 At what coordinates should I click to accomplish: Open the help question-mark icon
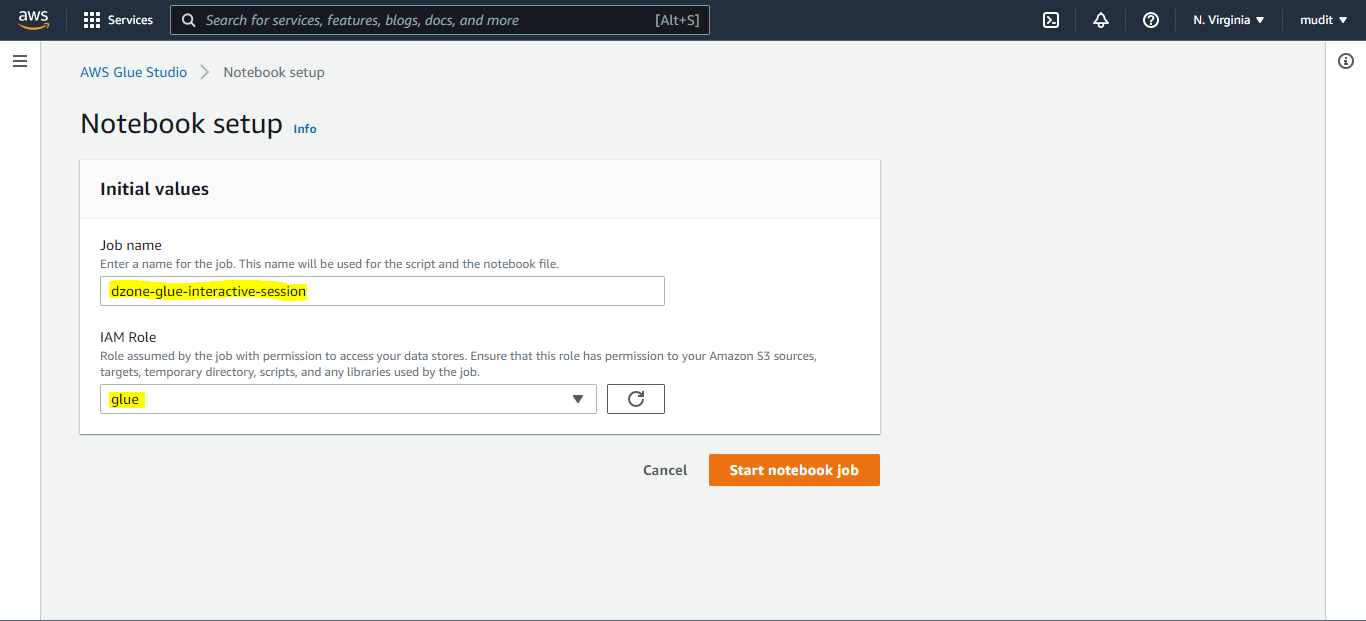coord(1151,20)
